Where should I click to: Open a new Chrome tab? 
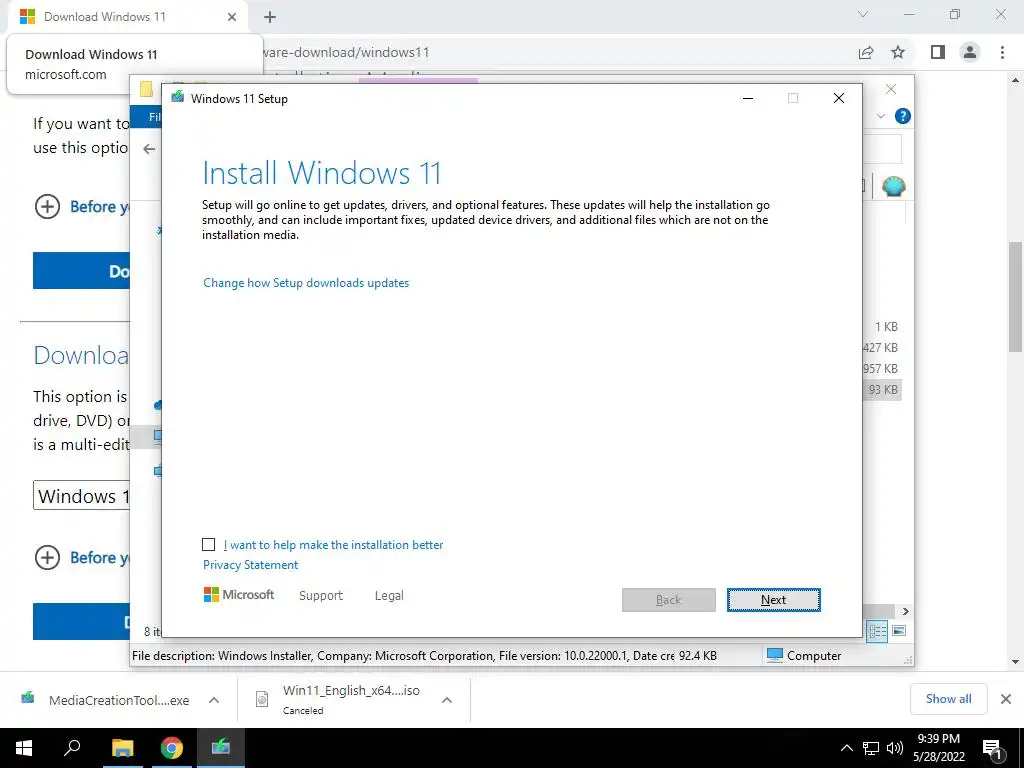[270, 17]
